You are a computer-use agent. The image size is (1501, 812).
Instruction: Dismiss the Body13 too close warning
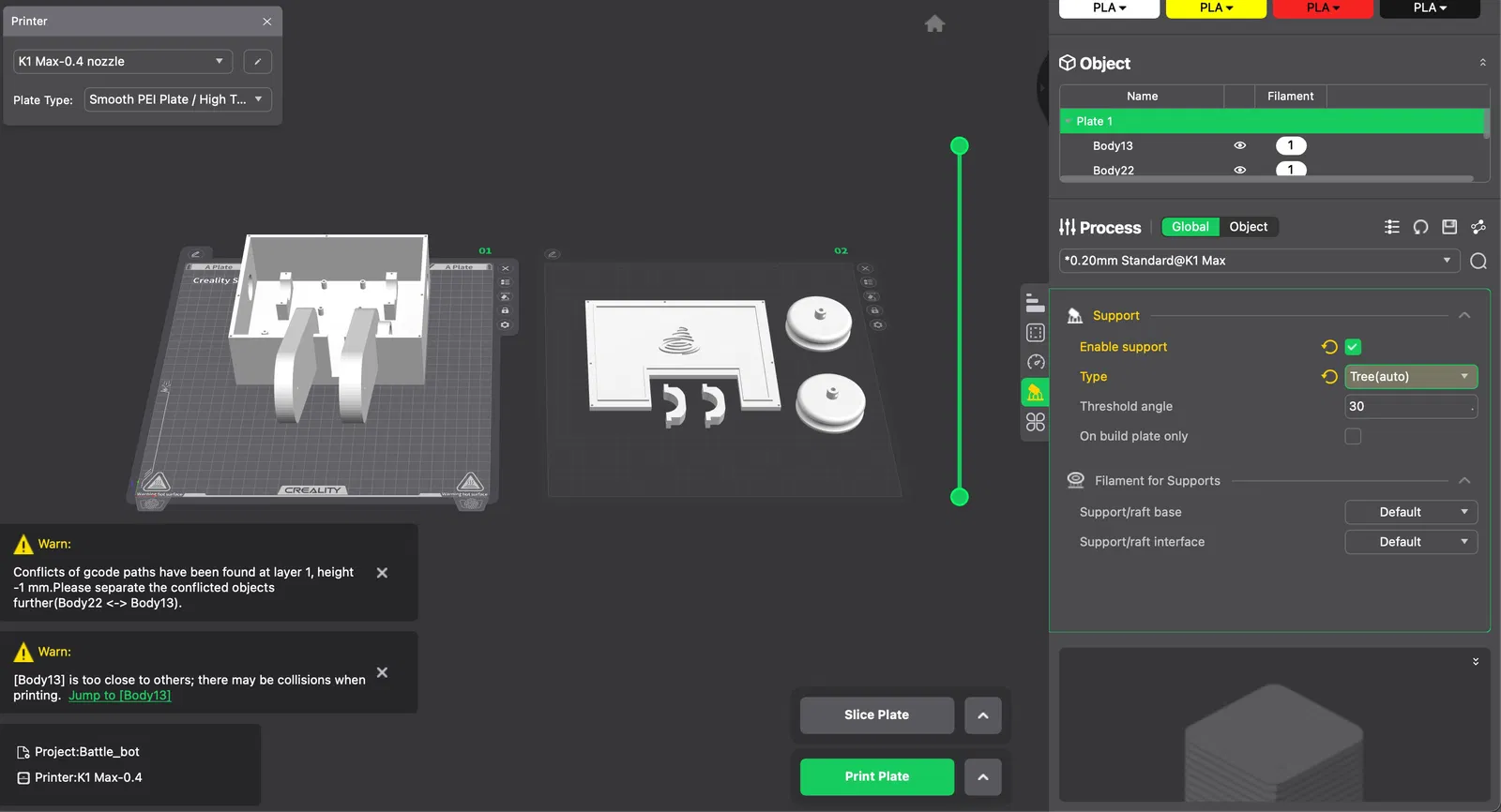tap(382, 672)
